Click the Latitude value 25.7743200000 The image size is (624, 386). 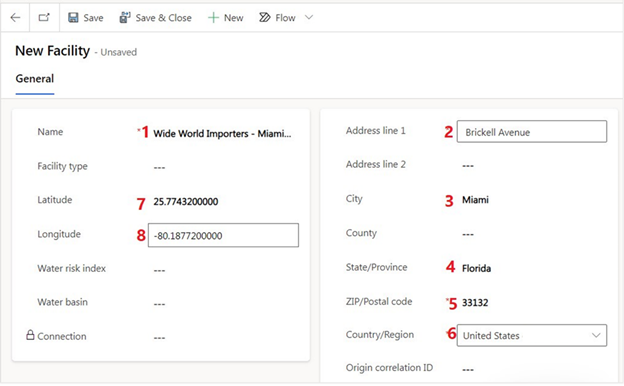pyautogui.click(x=186, y=202)
